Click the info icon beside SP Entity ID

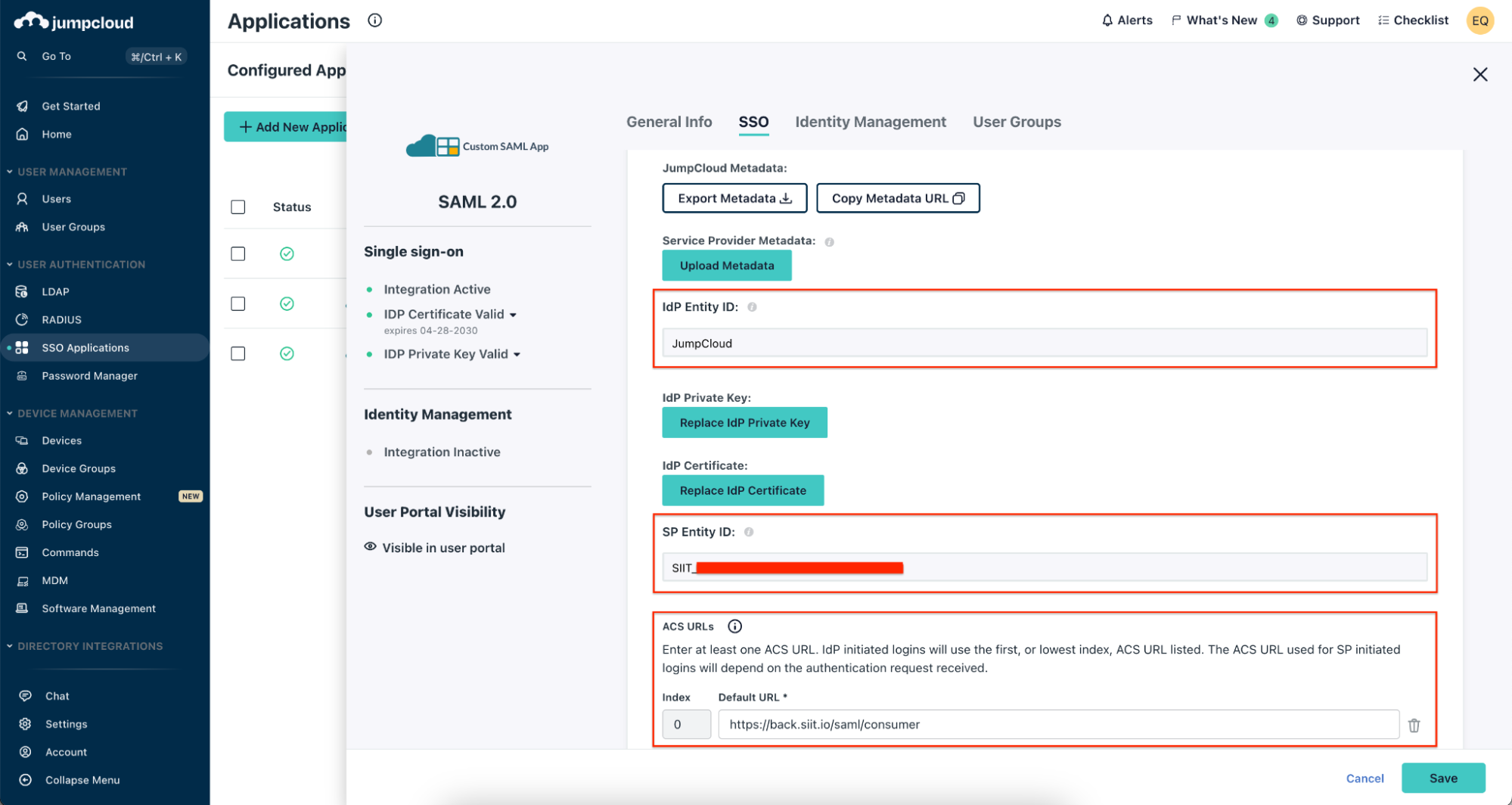point(749,532)
